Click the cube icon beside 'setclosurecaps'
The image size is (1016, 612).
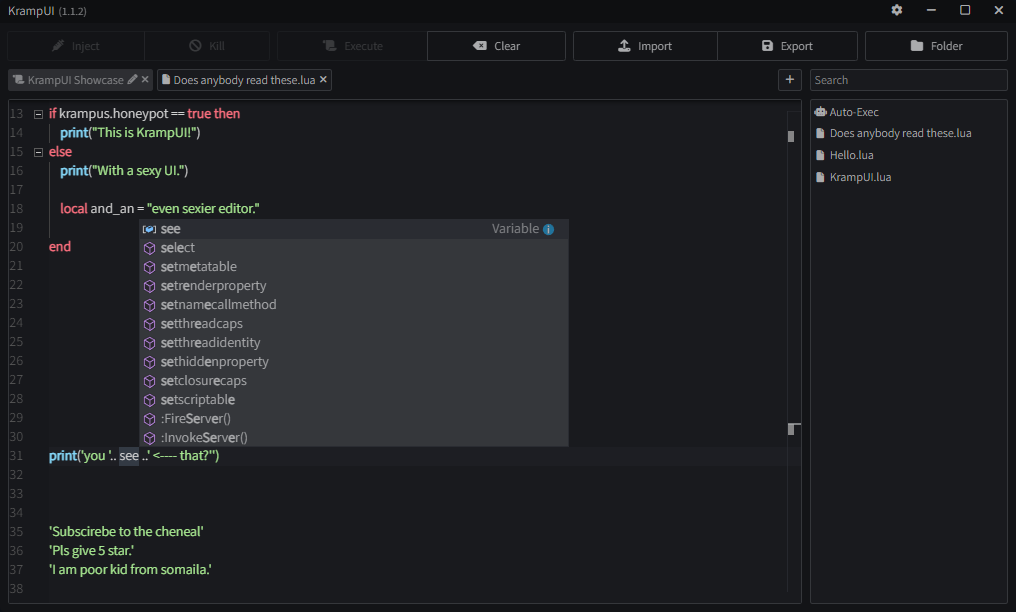click(x=150, y=381)
